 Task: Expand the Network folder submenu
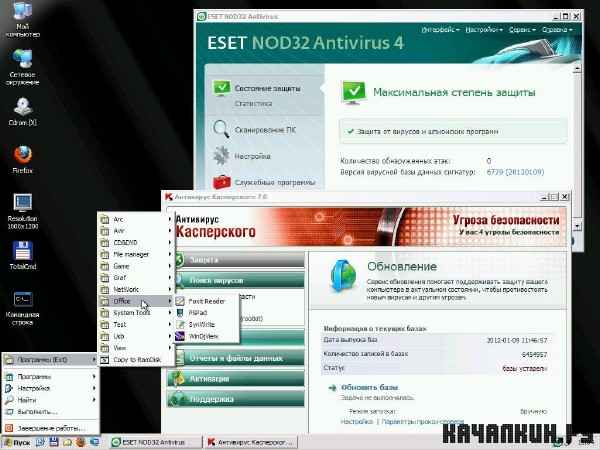136,289
